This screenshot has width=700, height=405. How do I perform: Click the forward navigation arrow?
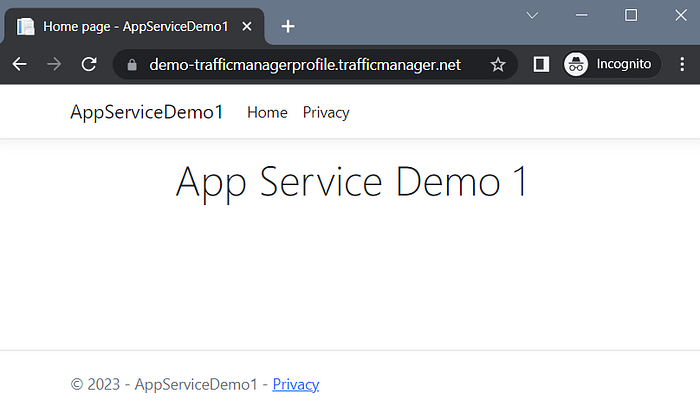click(54, 64)
